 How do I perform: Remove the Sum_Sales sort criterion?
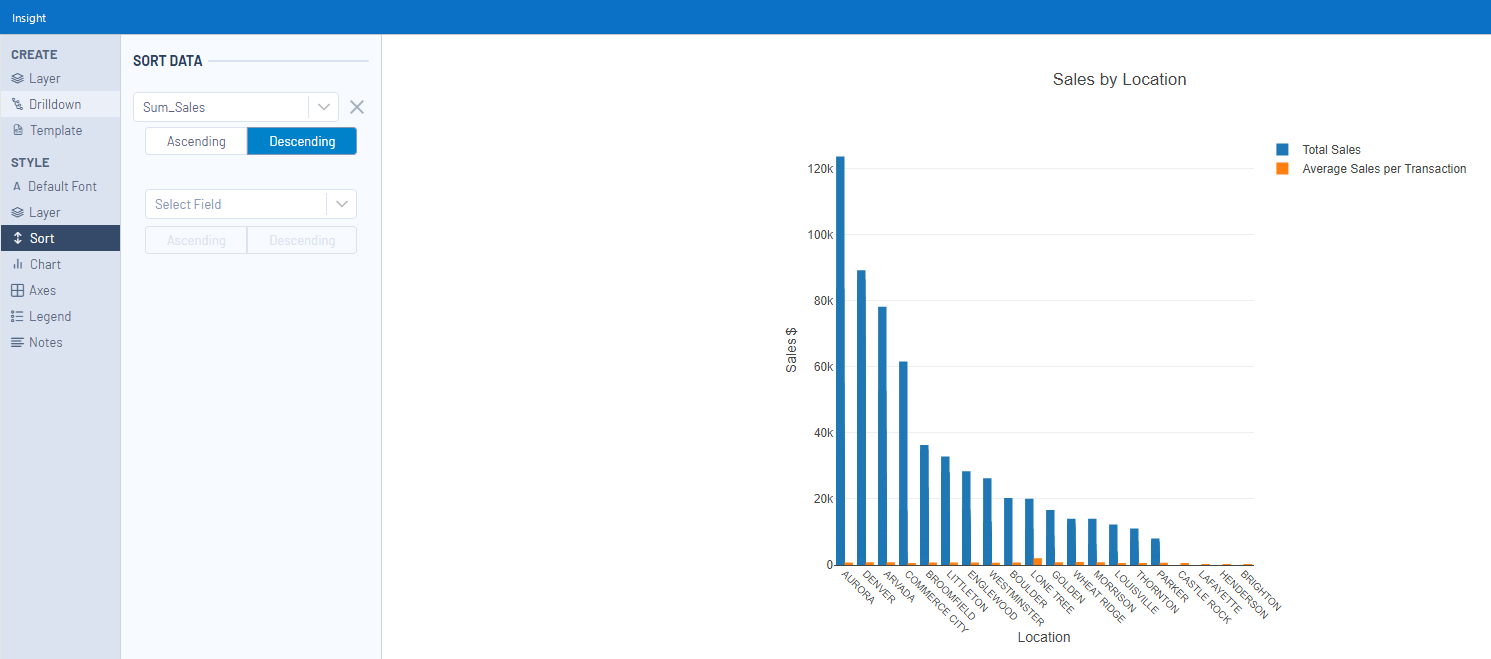point(356,107)
